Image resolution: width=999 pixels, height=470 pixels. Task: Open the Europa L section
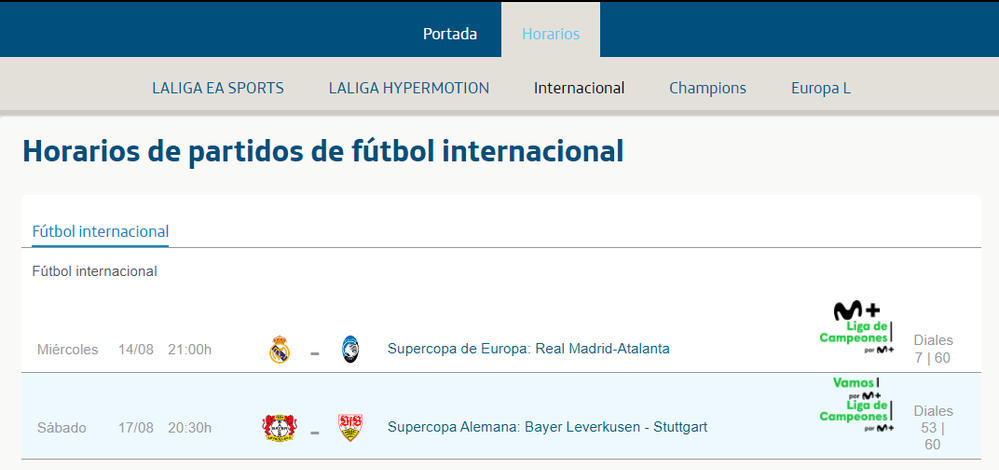[821, 88]
